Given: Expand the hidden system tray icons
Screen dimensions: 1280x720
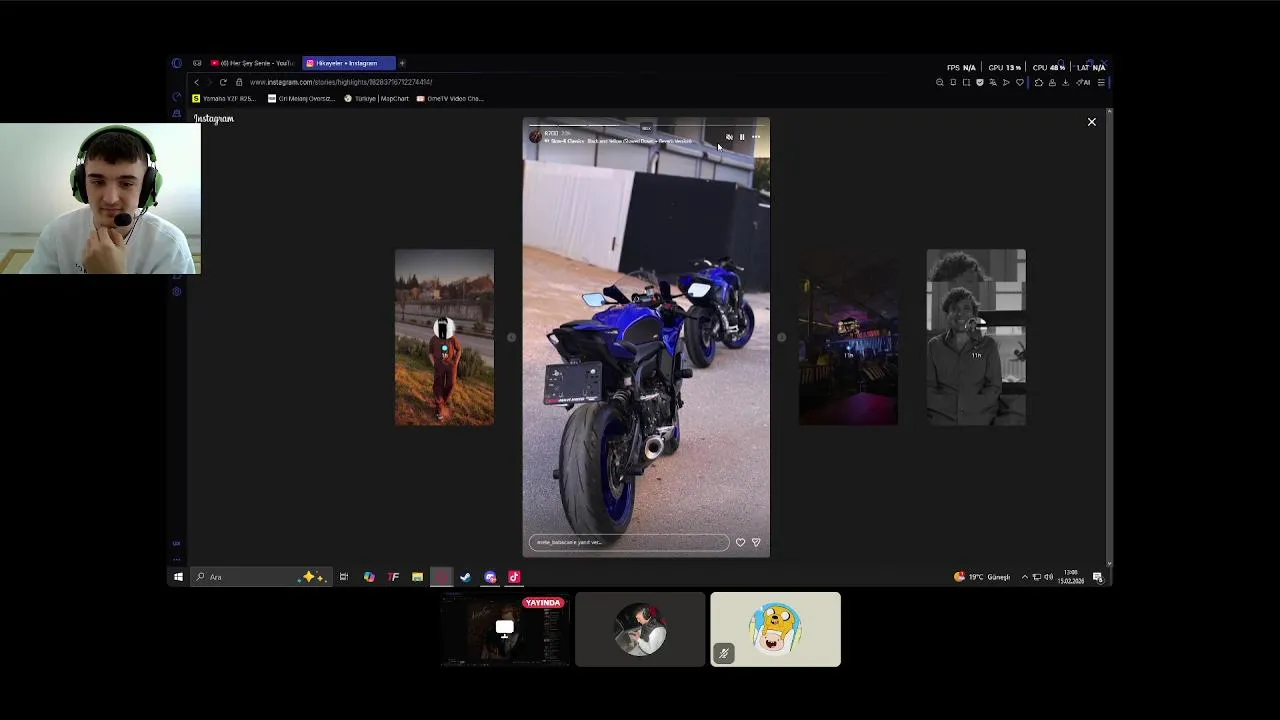Looking at the screenshot, I should (x=1024, y=577).
